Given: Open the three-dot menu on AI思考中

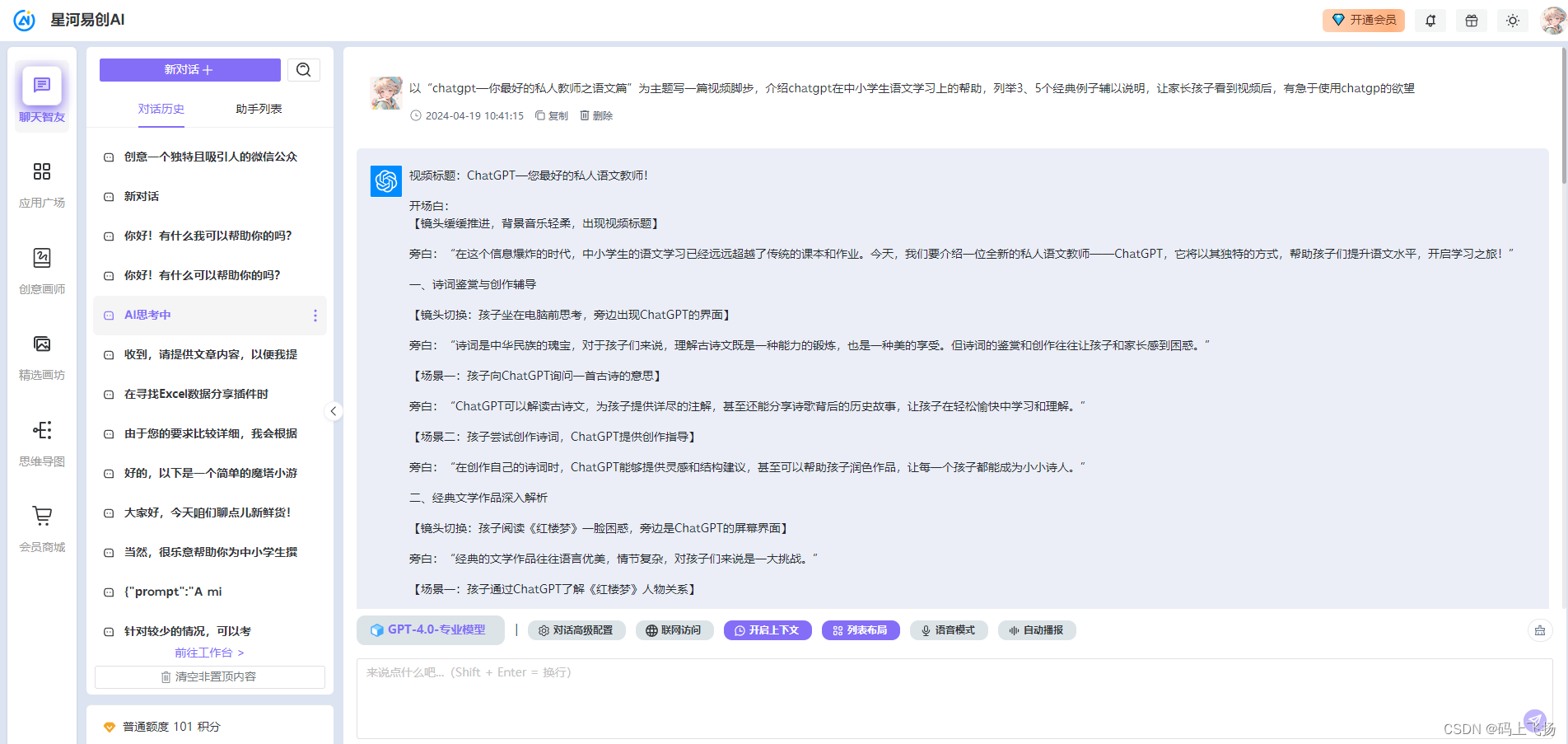Looking at the screenshot, I should 315,316.
